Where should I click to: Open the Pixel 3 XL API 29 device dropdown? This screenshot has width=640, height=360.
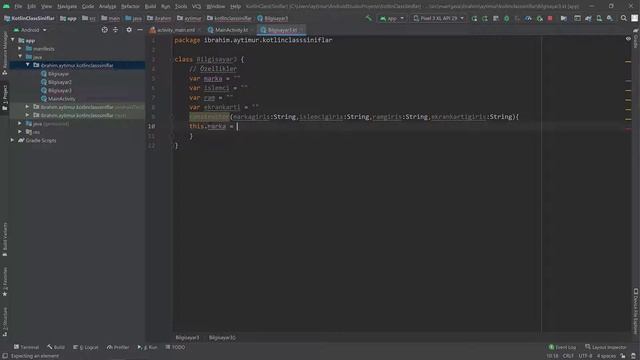pyautogui.click(x=438, y=18)
